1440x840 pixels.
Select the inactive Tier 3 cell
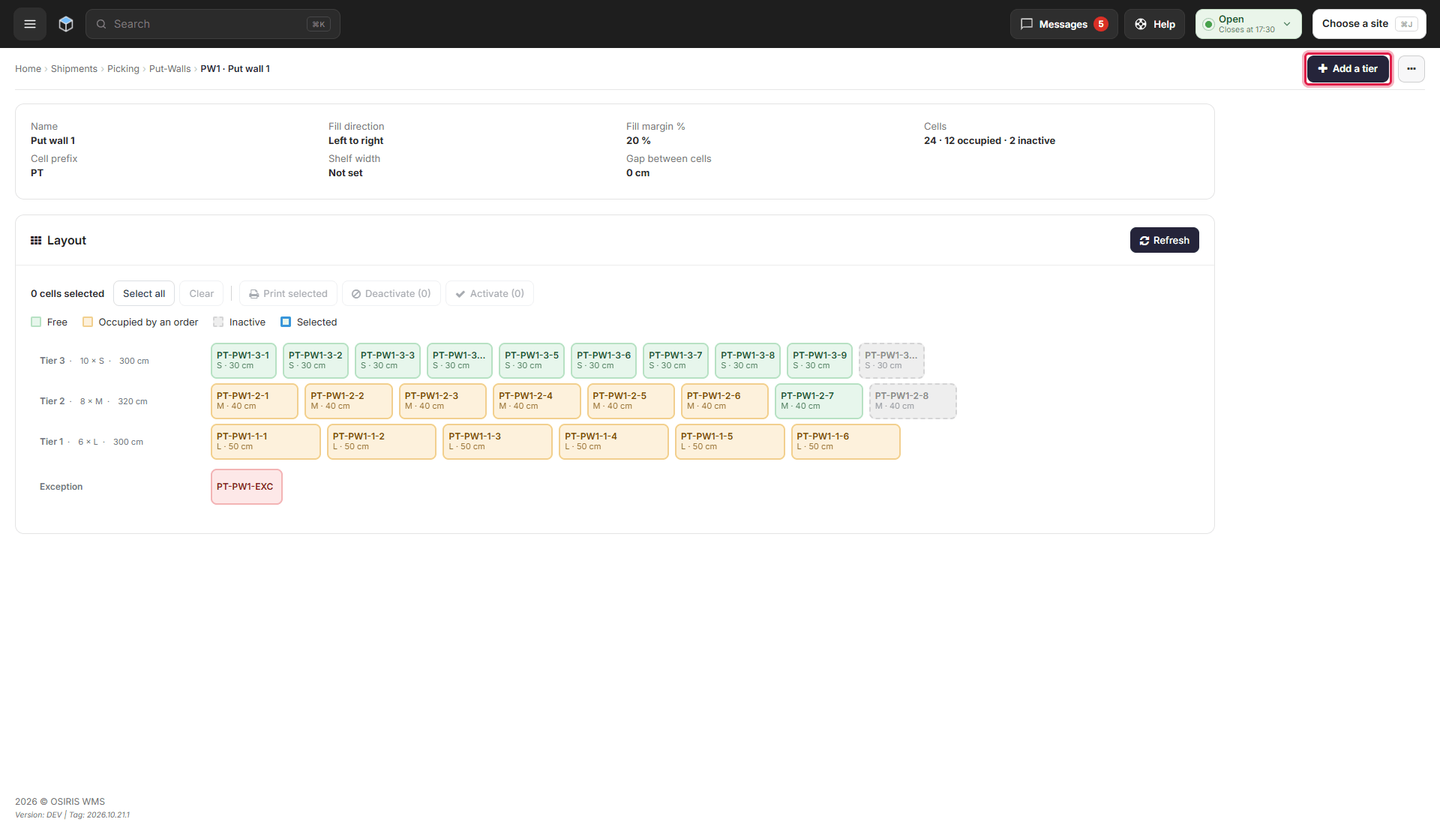892,361
